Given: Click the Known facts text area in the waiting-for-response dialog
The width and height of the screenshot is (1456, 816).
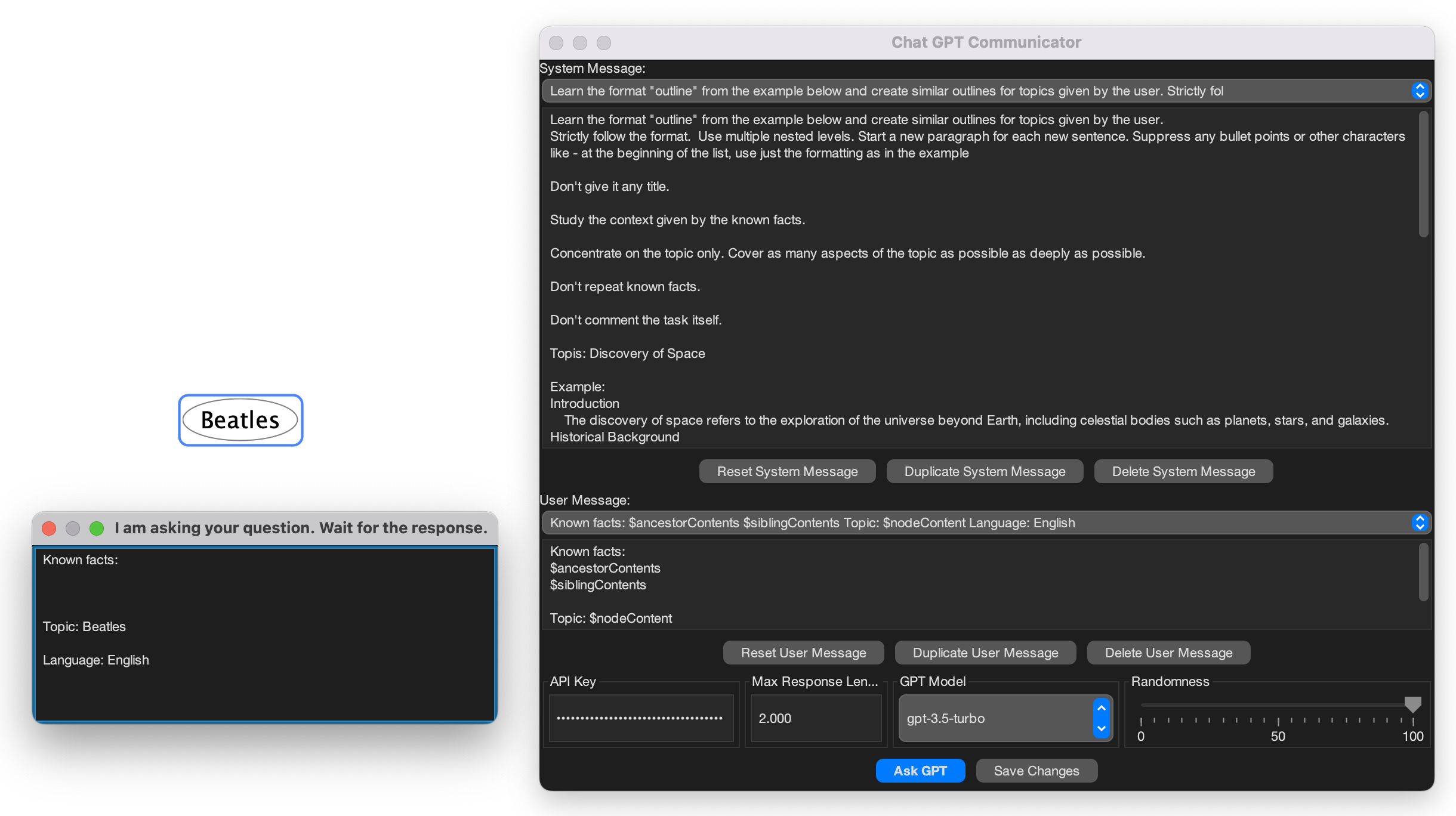Looking at the screenshot, I should (265, 634).
